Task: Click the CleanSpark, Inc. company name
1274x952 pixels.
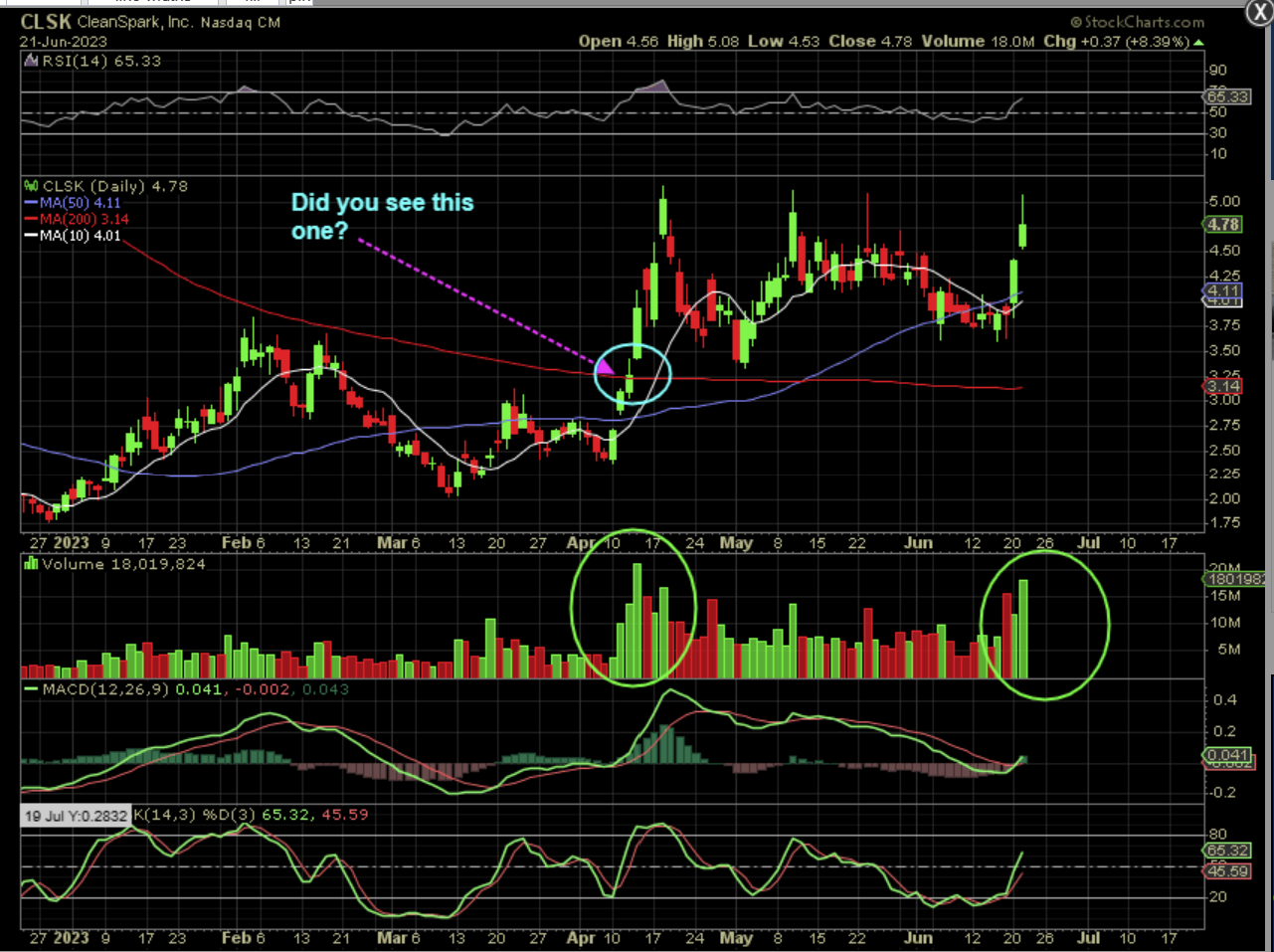Action: coord(135,22)
